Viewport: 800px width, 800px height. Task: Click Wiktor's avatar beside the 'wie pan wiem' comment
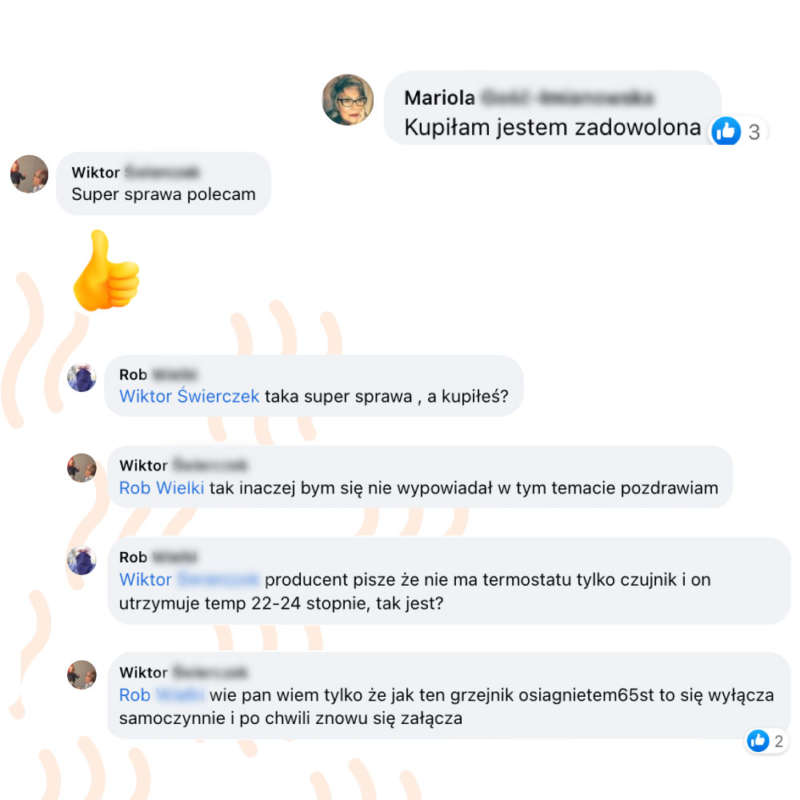[x=82, y=675]
